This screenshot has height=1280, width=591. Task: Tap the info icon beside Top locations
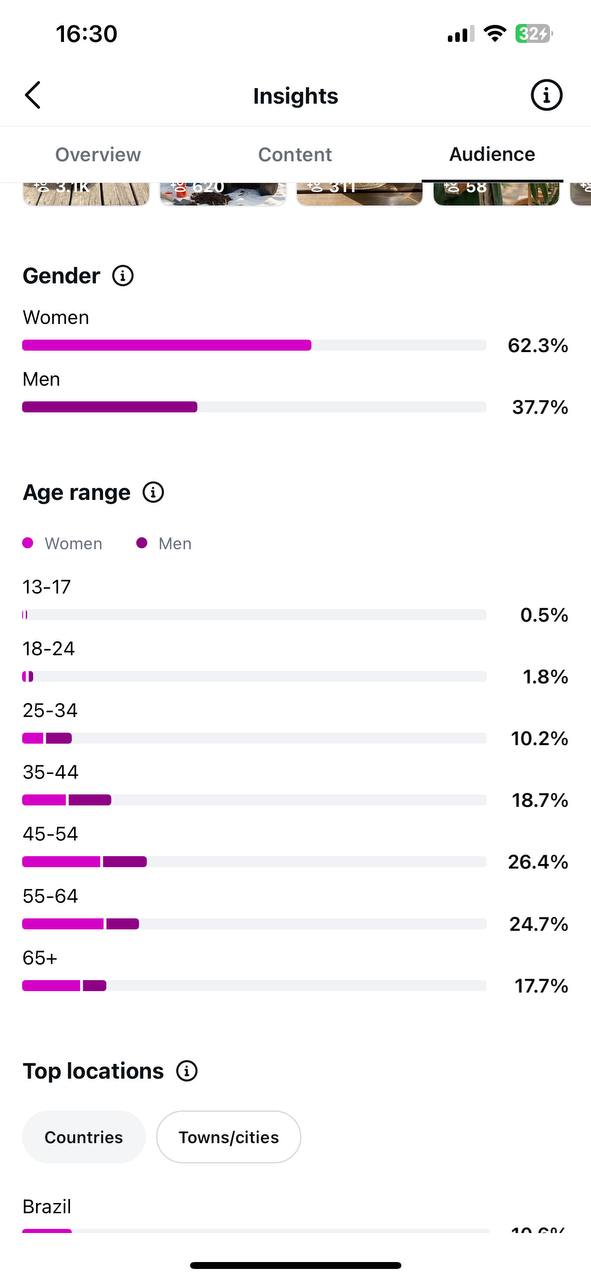(187, 1071)
